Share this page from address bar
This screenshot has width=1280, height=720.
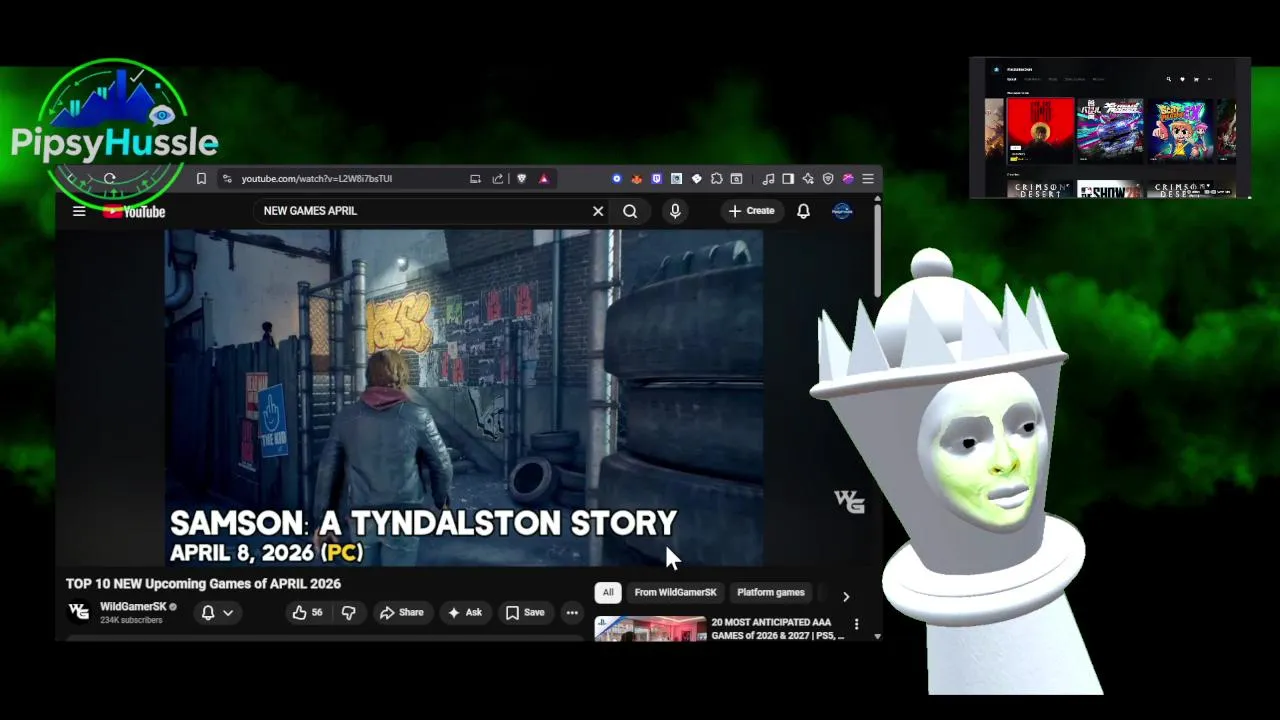pos(498,179)
